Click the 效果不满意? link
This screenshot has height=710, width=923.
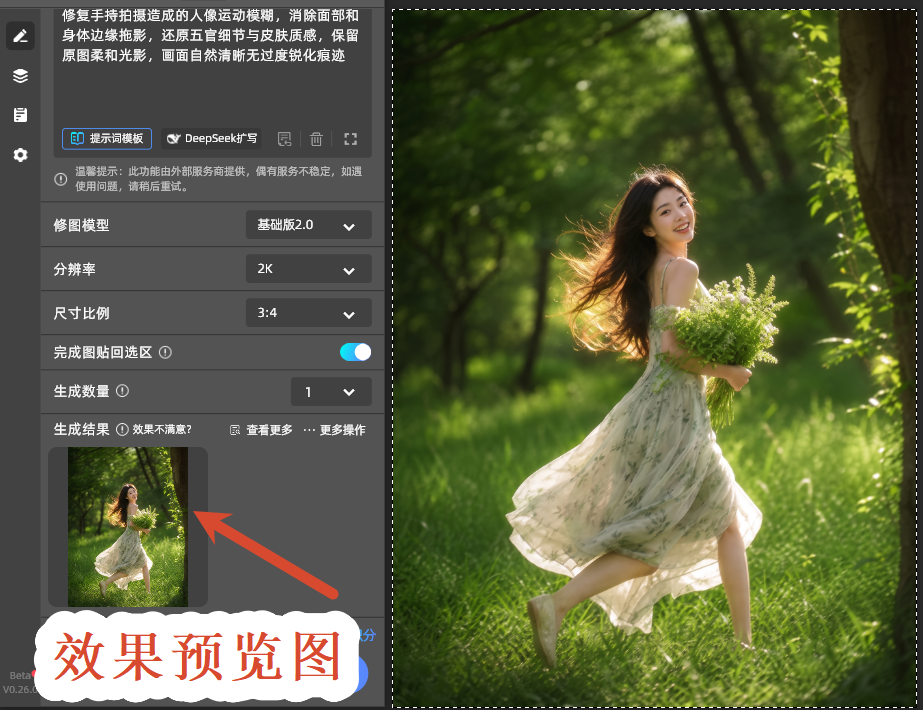point(162,429)
